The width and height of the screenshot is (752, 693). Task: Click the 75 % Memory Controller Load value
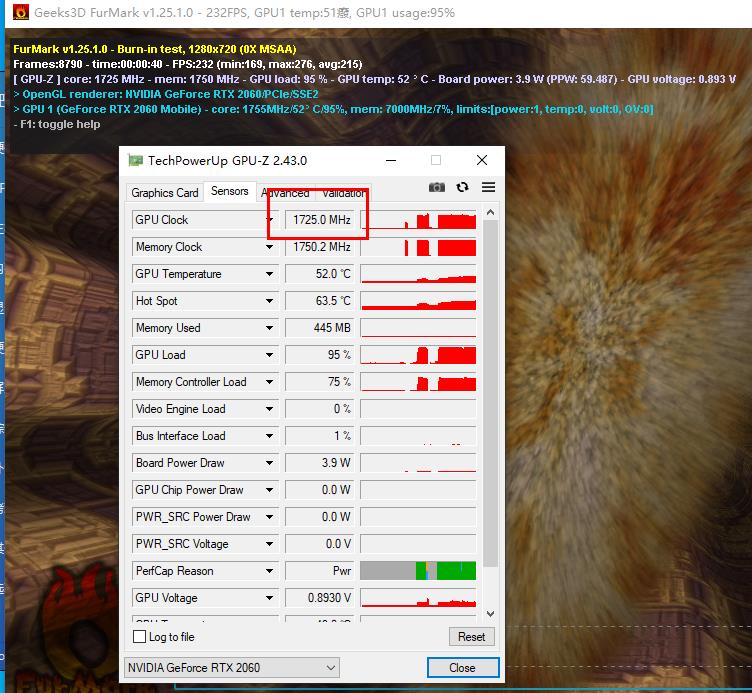[319, 382]
